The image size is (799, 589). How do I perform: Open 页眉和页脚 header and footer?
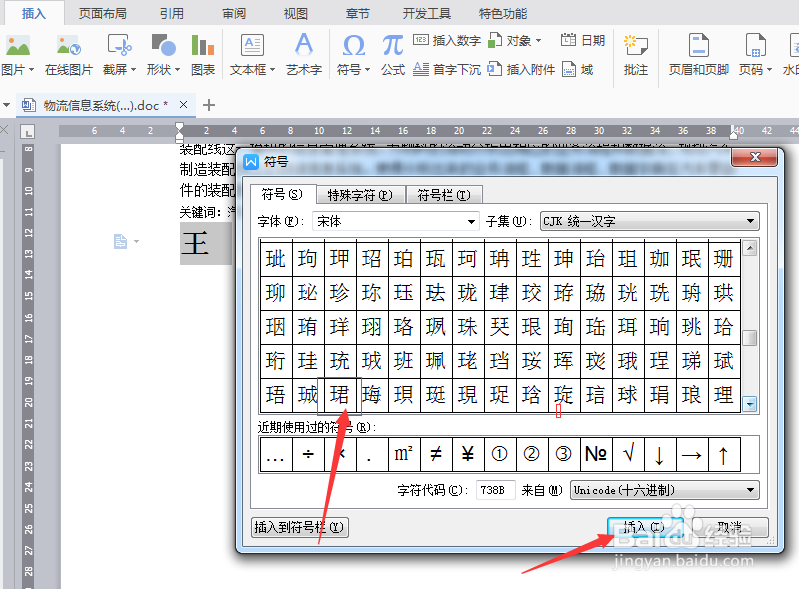tap(699, 55)
